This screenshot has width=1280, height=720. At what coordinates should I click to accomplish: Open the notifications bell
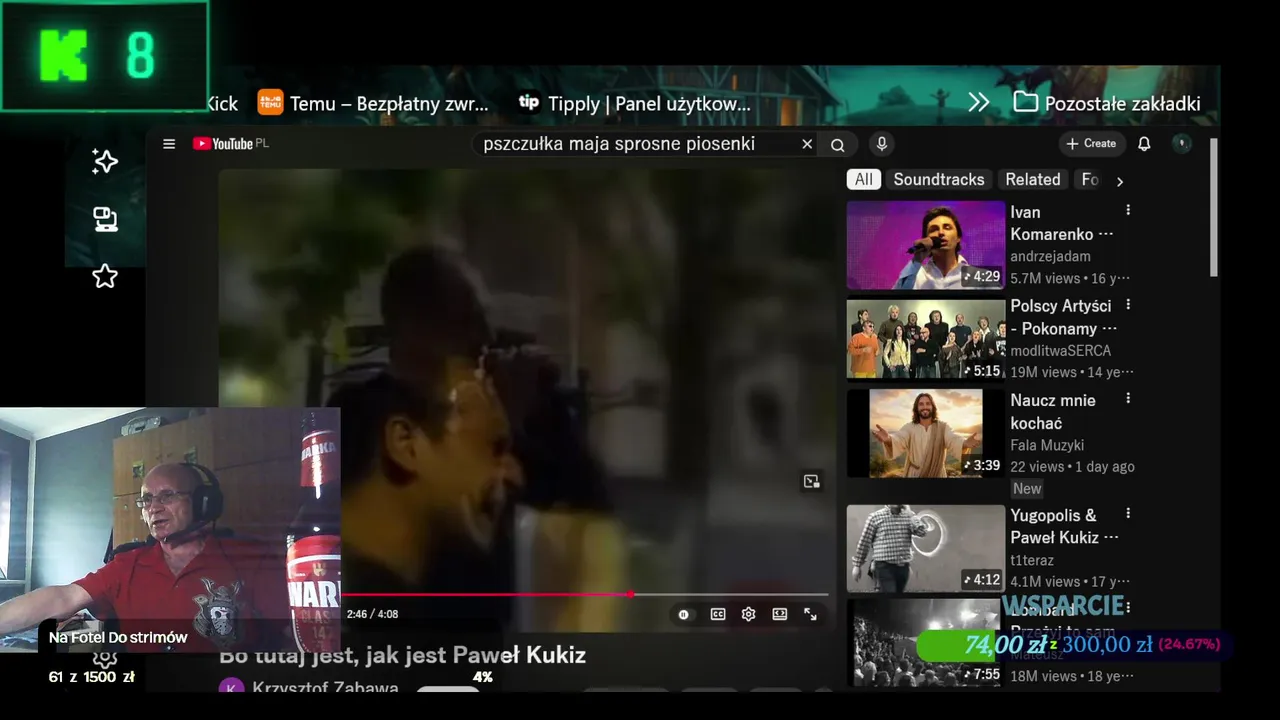(1144, 144)
